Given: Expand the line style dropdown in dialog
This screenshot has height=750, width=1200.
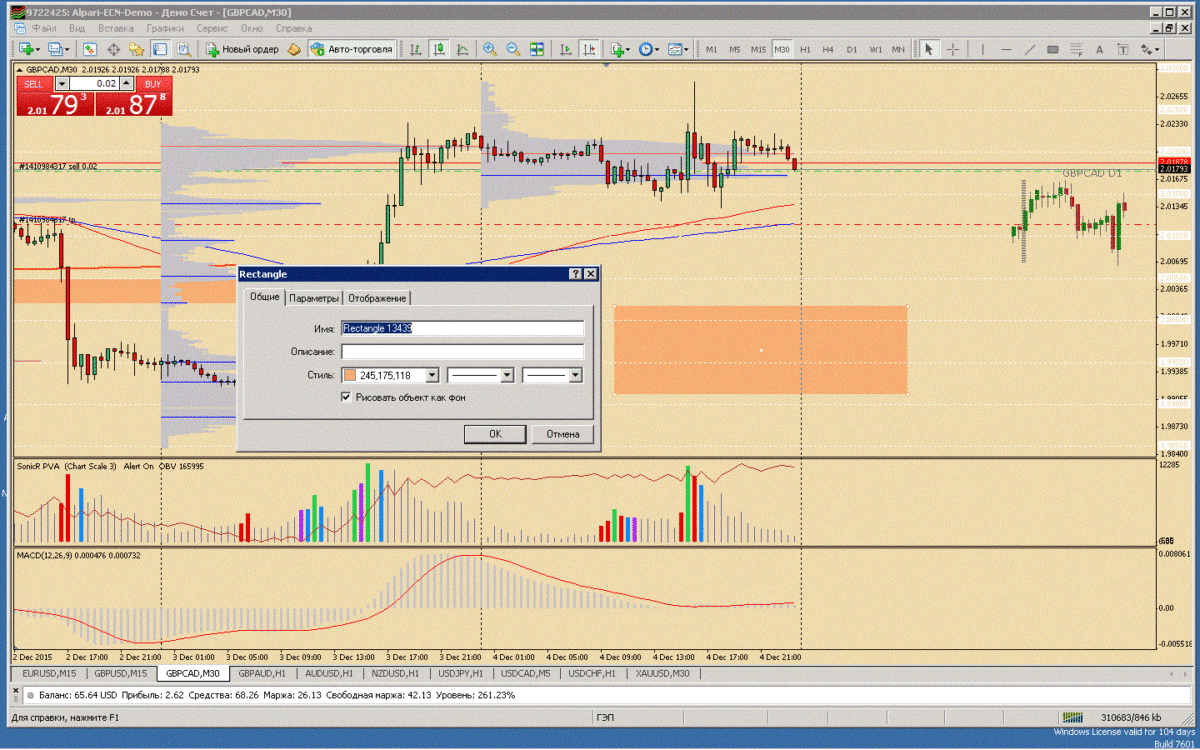Looking at the screenshot, I should coord(506,375).
